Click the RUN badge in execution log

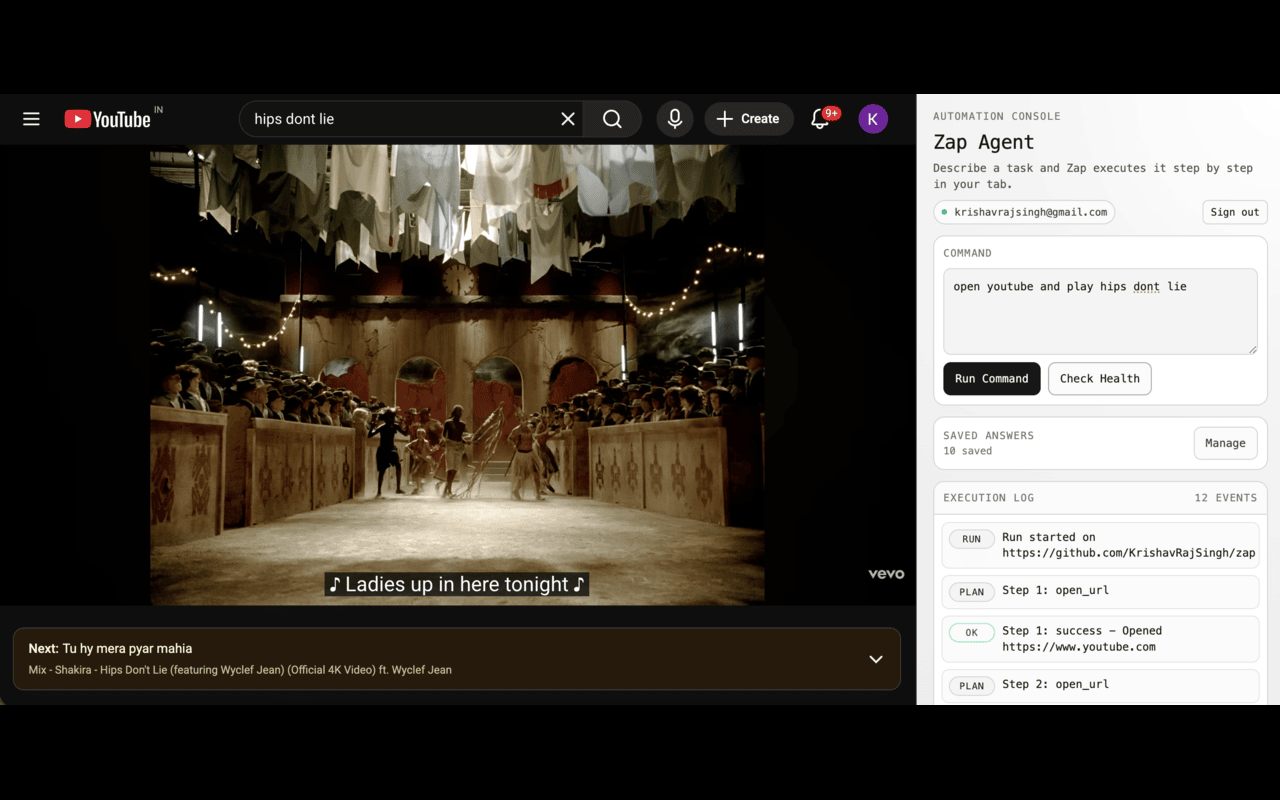tap(971, 539)
